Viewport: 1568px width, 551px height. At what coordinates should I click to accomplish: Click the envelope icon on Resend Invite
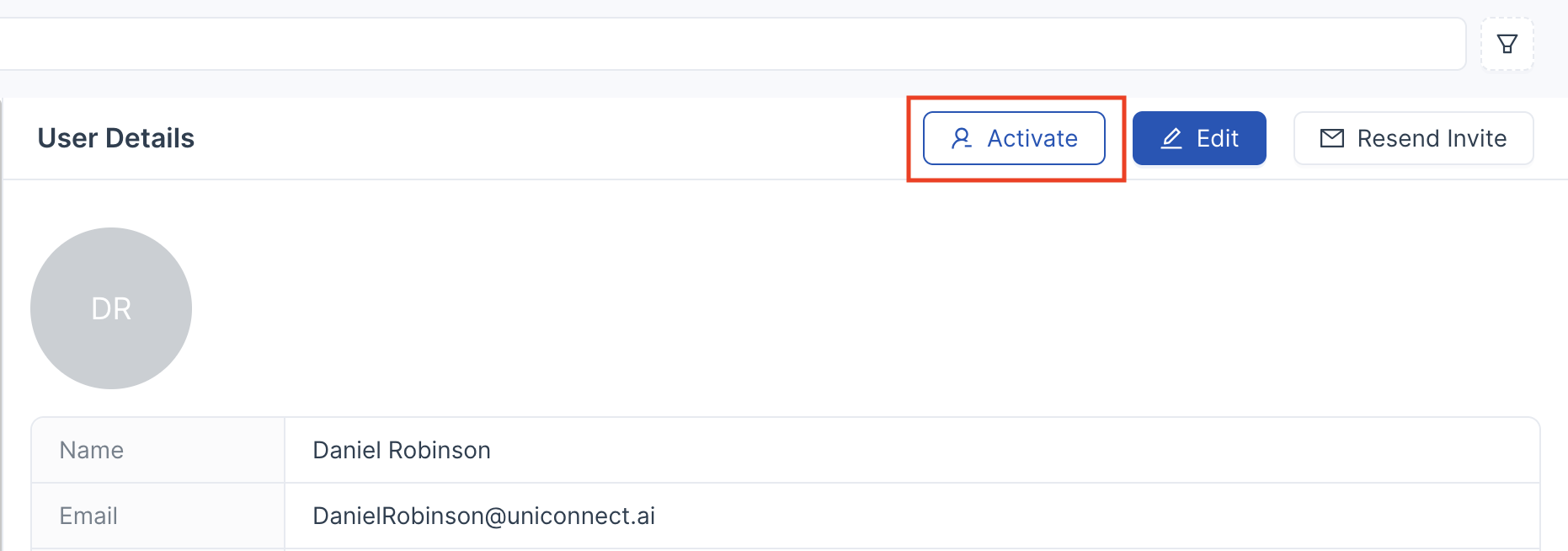point(1332,138)
